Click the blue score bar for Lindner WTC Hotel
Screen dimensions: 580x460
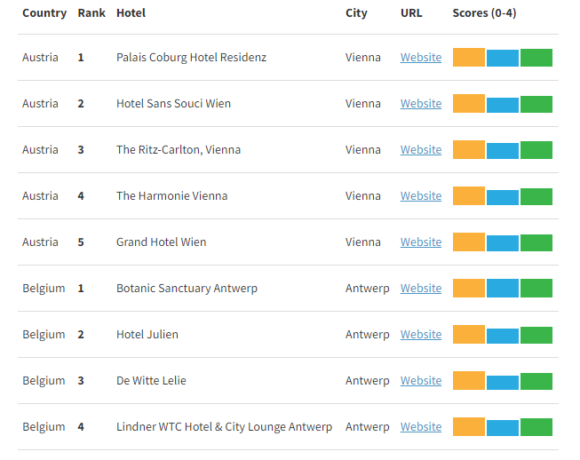point(502,428)
